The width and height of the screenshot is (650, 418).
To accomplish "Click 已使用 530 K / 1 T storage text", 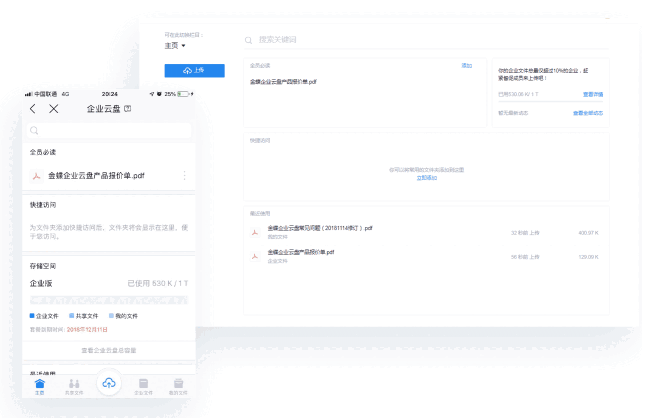I will [x=158, y=283].
